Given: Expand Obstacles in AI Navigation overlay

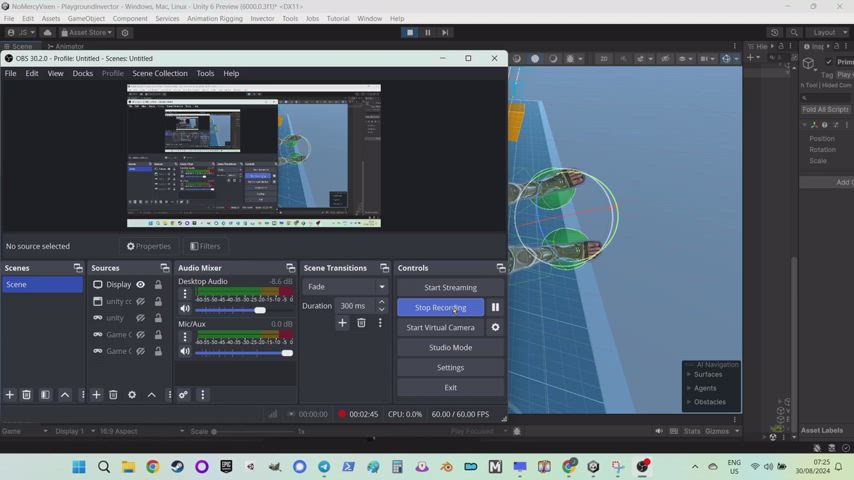Looking at the screenshot, I should pos(689,402).
